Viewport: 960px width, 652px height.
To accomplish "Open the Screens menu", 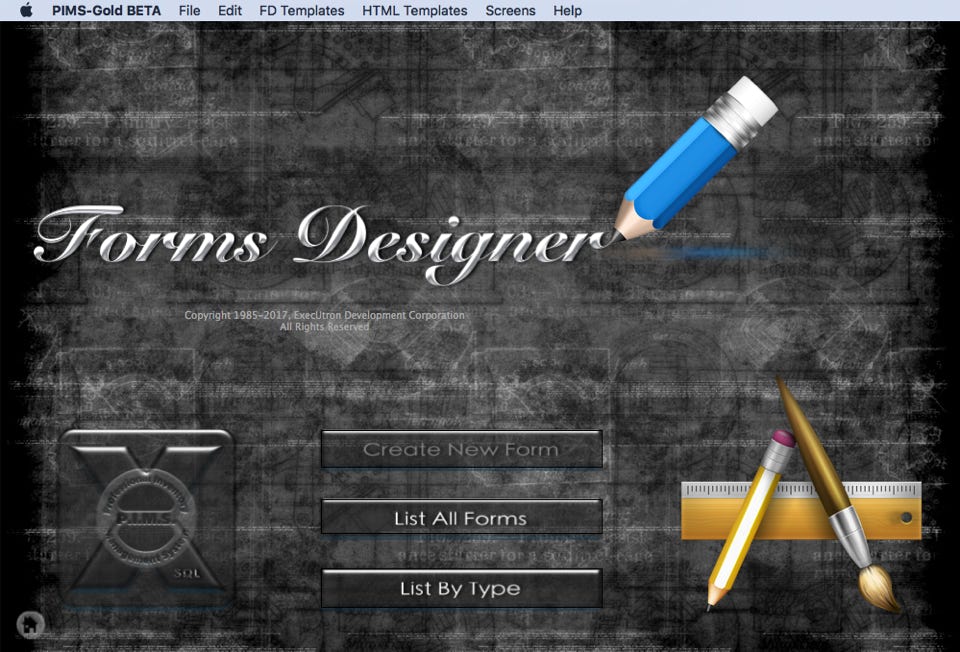I will tap(510, 10).
